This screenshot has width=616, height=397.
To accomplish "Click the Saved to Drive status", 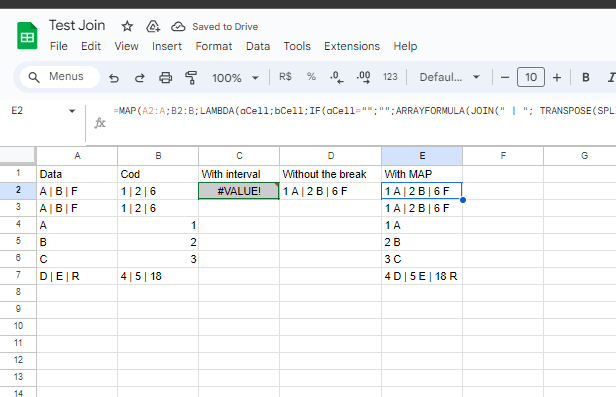I will click(x=225, y=27).
